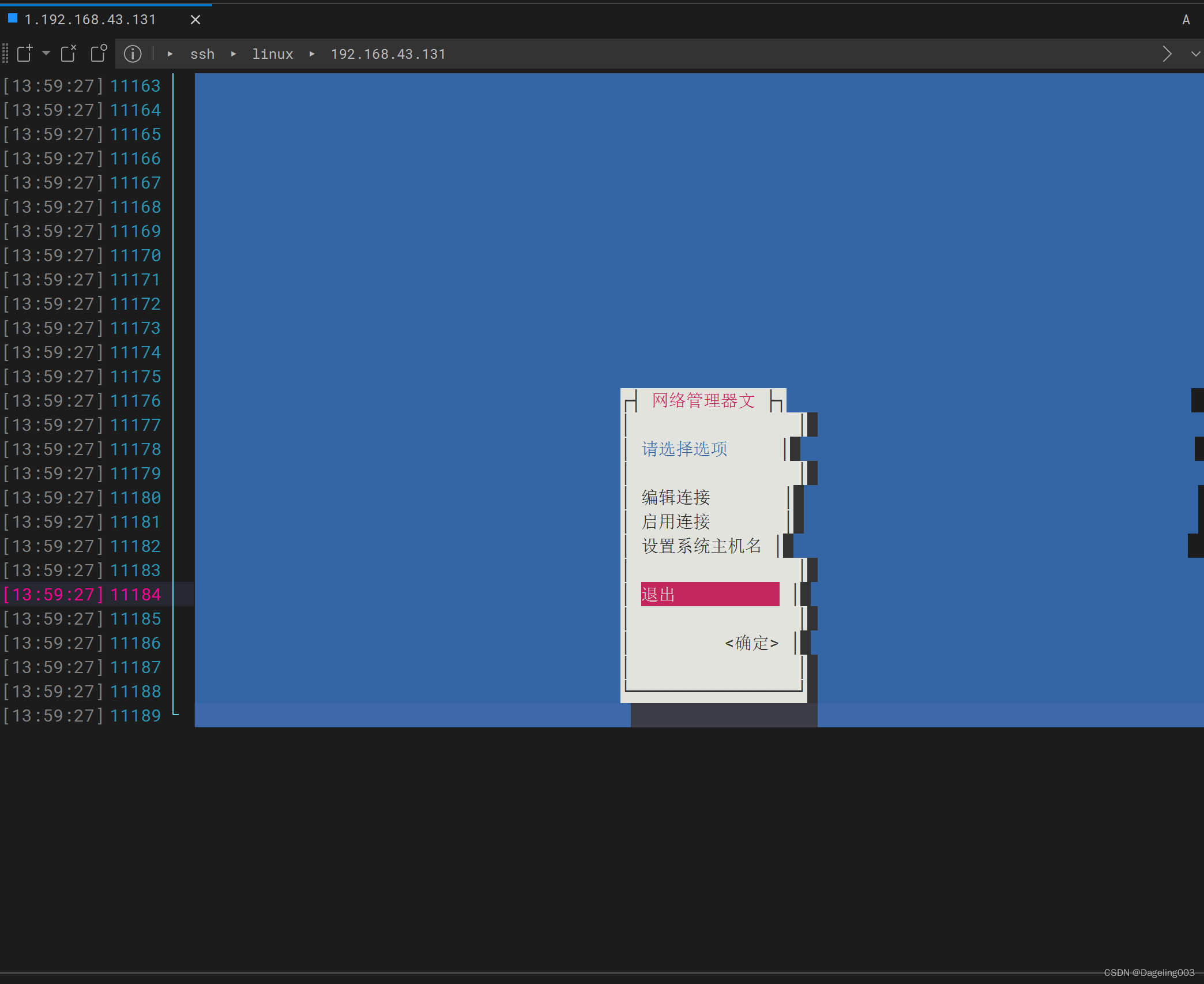Click the close session icon with x
The image size is (1204, 984).
(69, 54)
